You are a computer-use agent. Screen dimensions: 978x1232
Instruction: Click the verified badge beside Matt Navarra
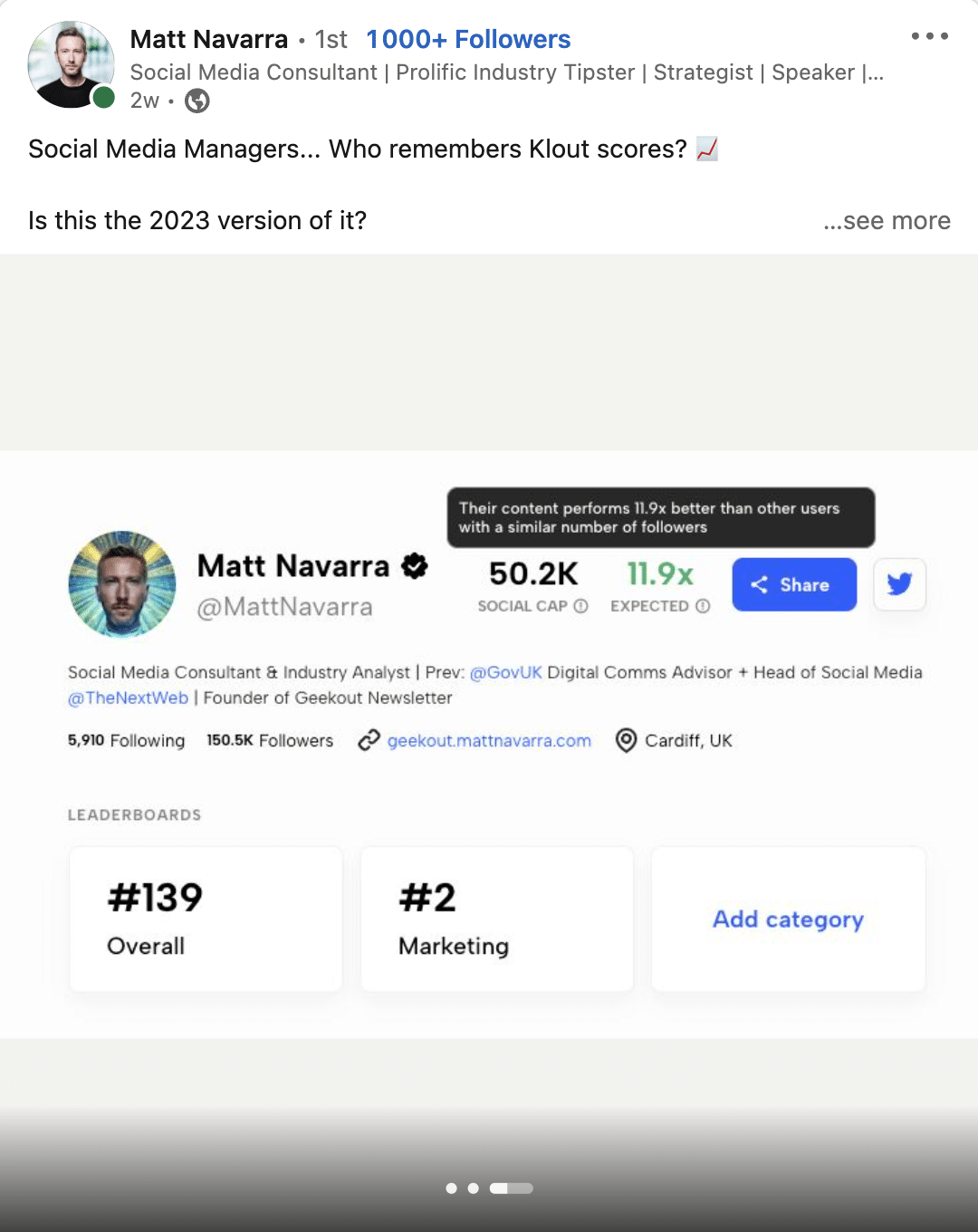point(415,566)
